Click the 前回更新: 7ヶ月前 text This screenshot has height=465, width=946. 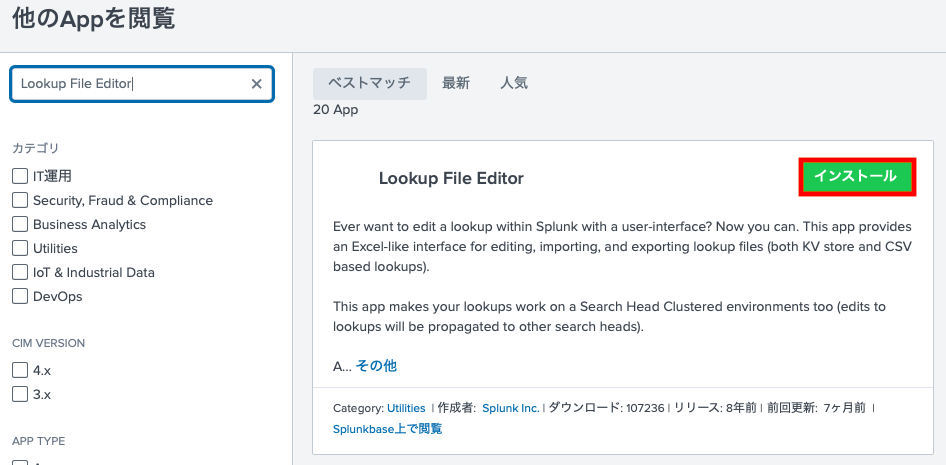(x=816, y=408)
